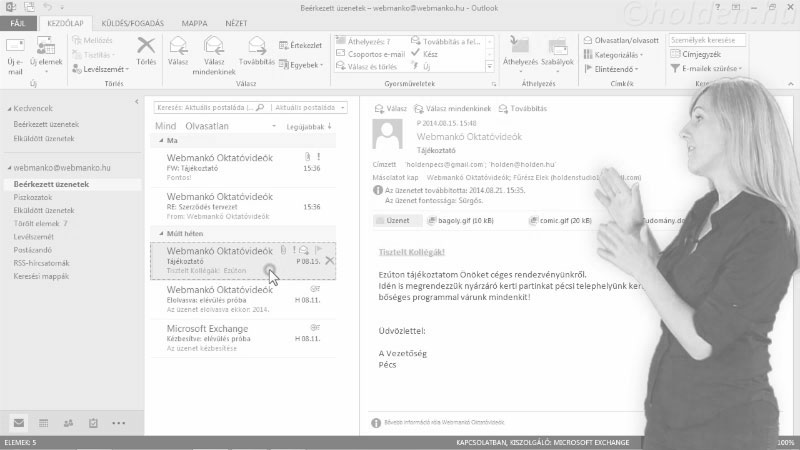Open Tasks view in bottom navigation

pos(93,423)
